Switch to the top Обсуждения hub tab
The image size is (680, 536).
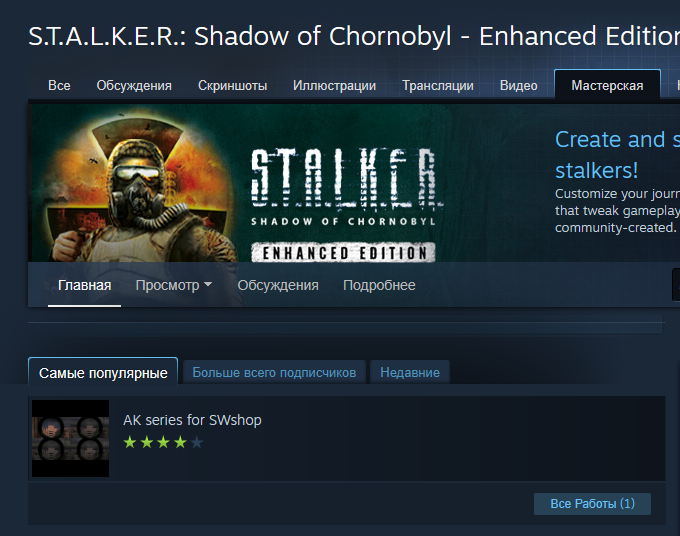[134, 85]
